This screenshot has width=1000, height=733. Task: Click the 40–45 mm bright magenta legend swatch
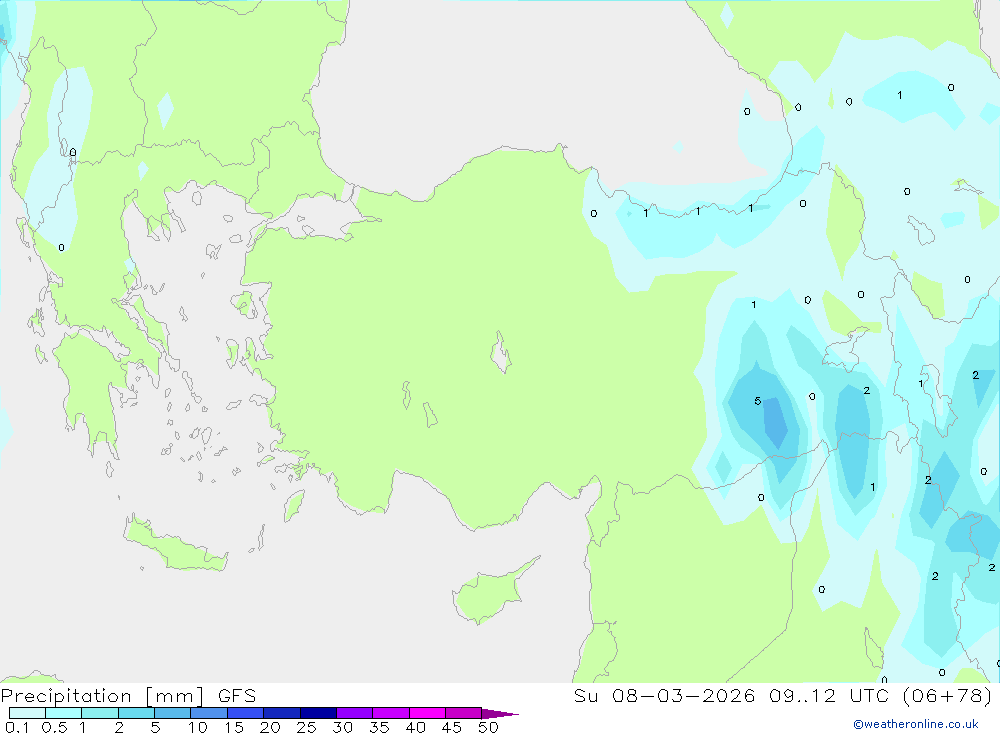tap(427, 713)
